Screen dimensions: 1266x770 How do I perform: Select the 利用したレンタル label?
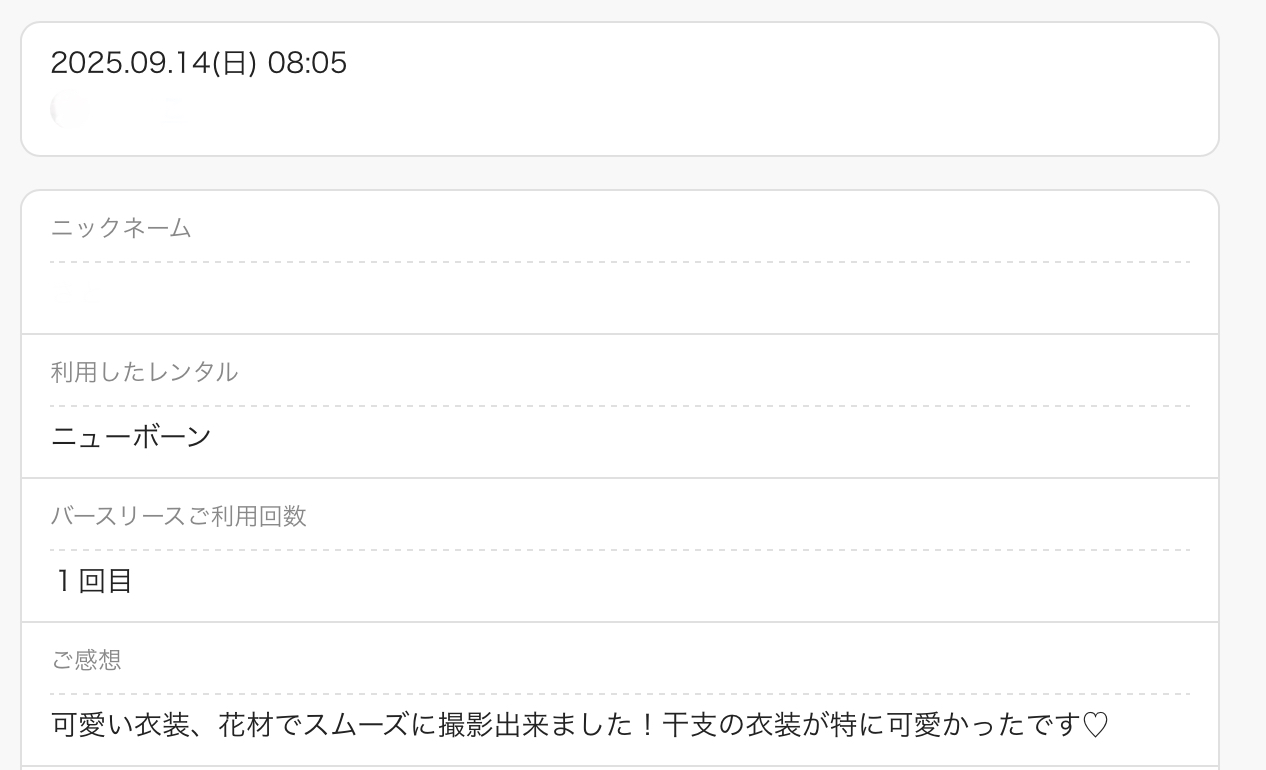point(144,372)
